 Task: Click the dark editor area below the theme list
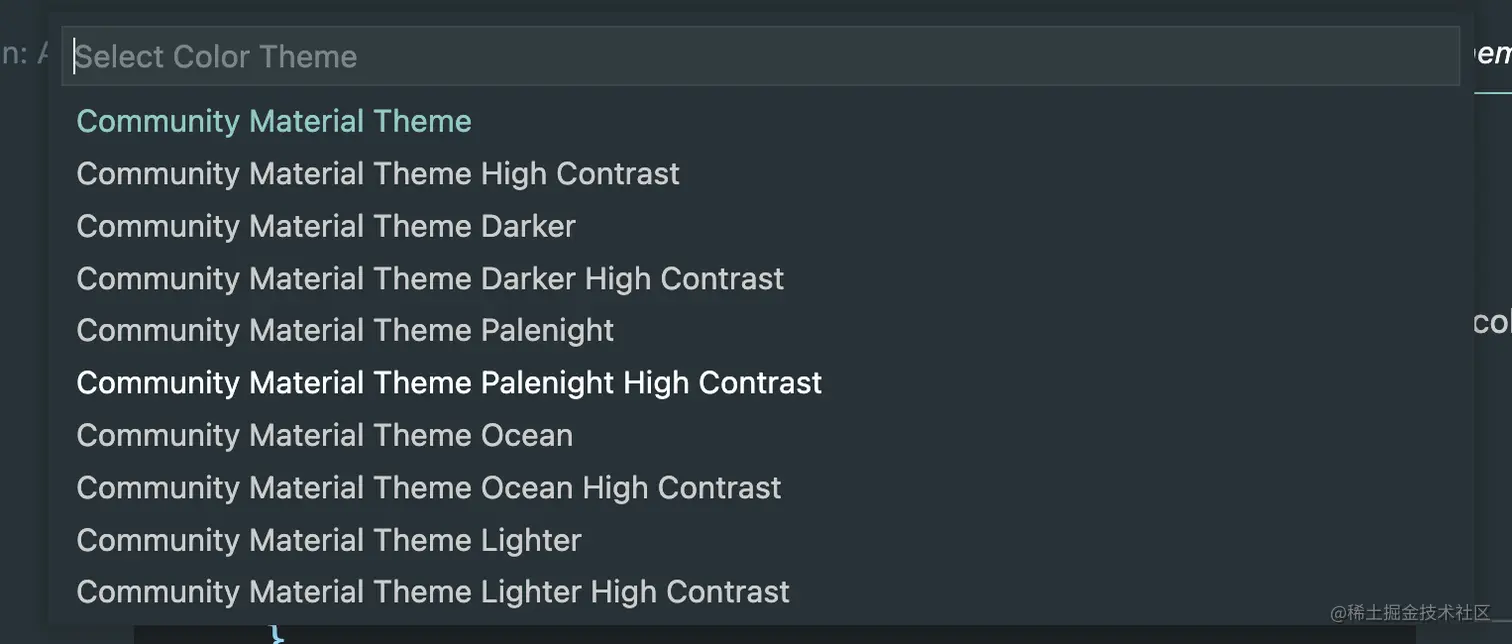(x=800, y=635)
